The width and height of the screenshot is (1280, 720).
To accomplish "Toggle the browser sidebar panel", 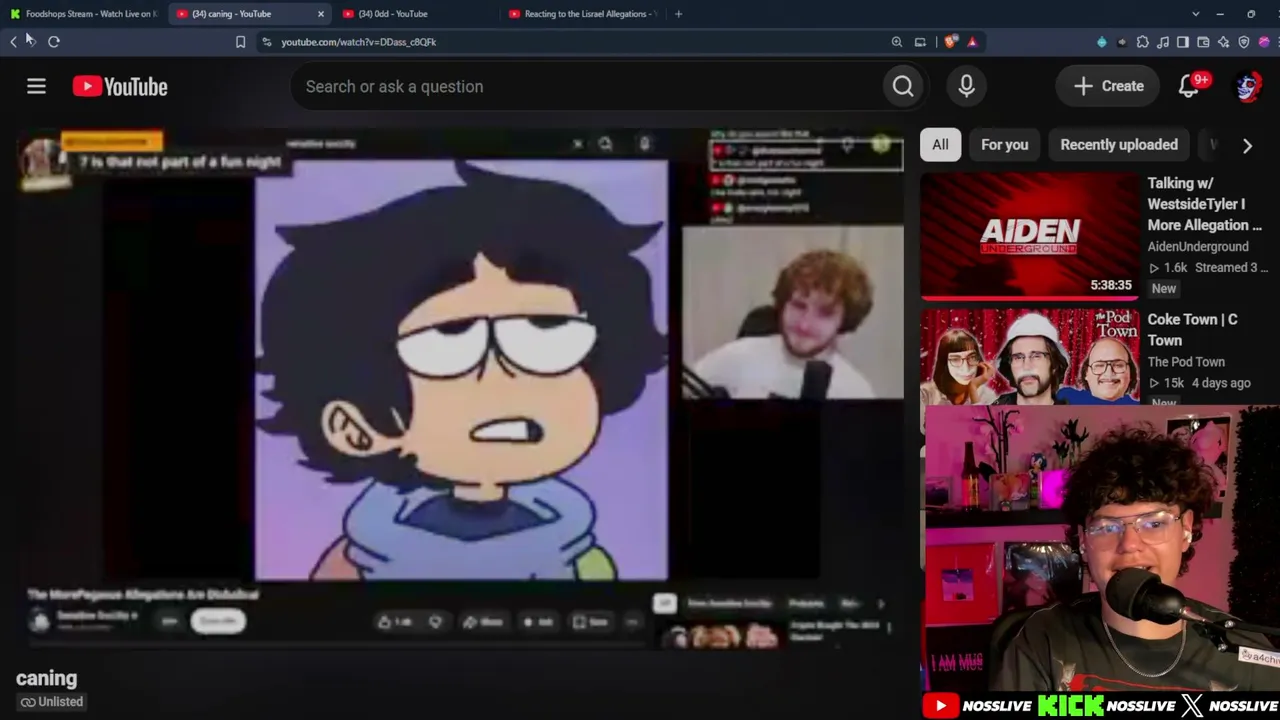I will pos(1183,42).
